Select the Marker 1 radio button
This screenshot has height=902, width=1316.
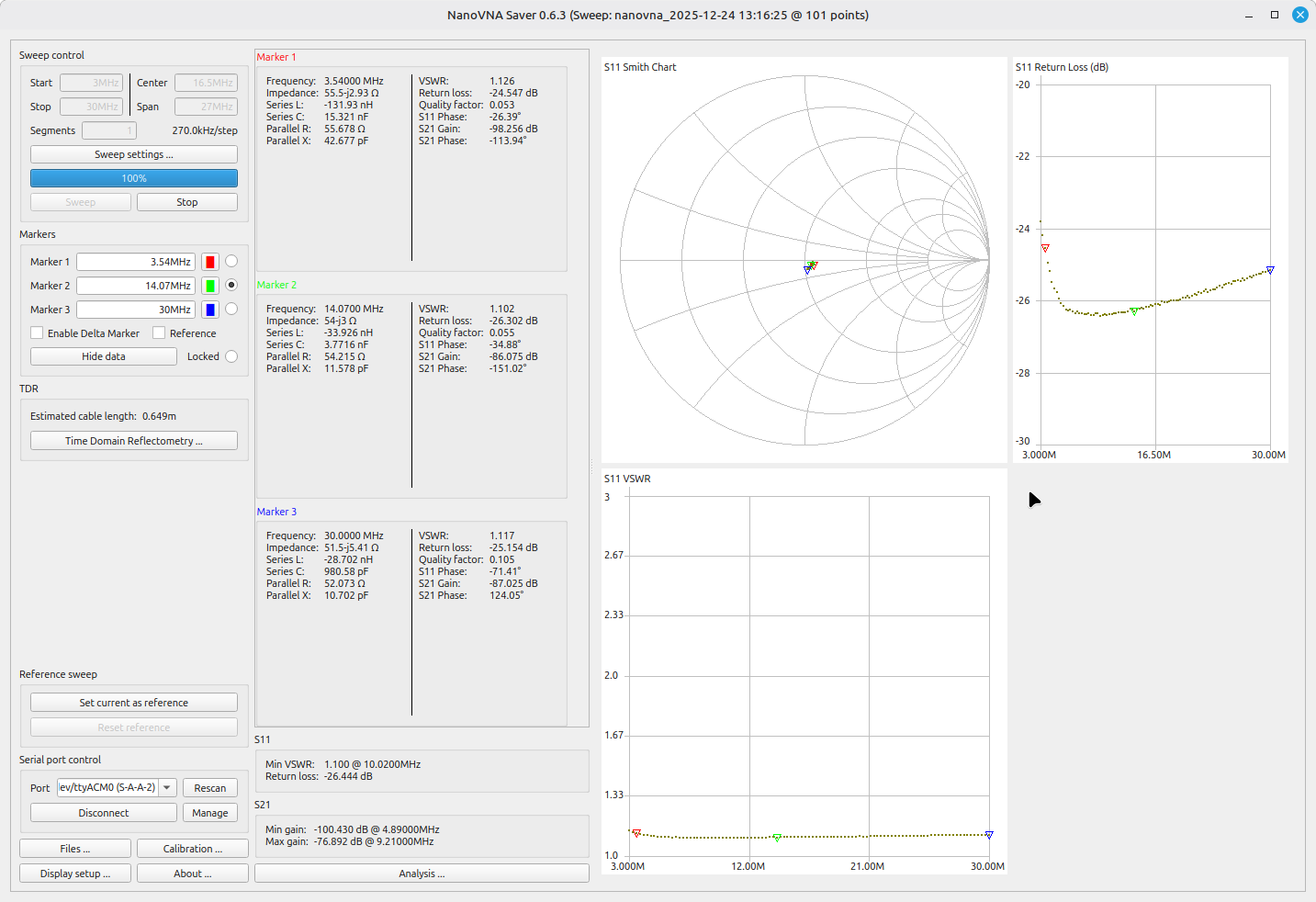pyautogui.click(x=231, y=262)
